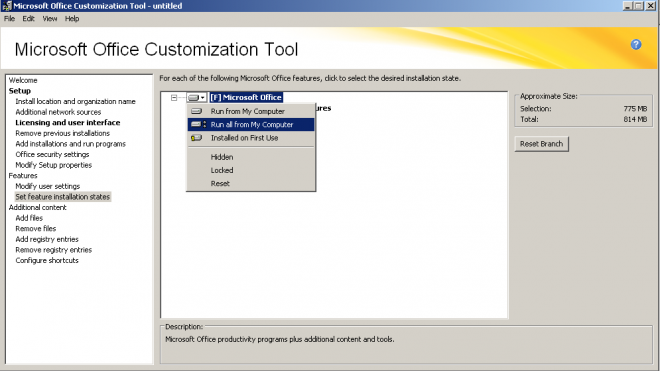Choose Run all from My Computer

(251, 125)
